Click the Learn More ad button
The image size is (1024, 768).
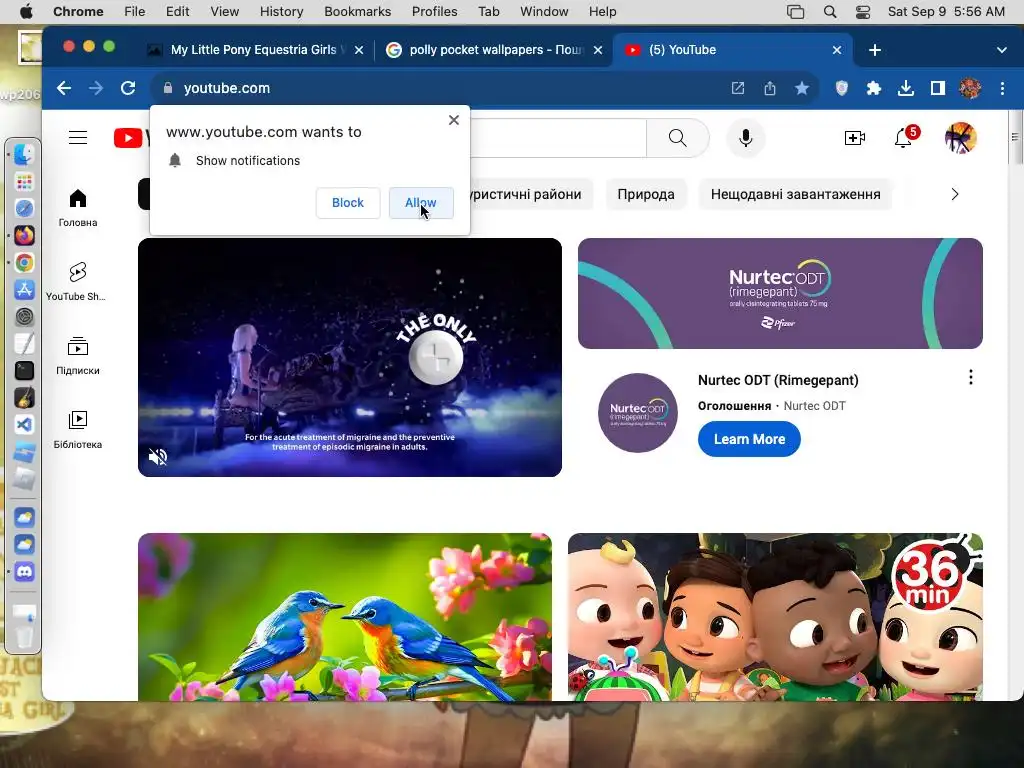749,439
